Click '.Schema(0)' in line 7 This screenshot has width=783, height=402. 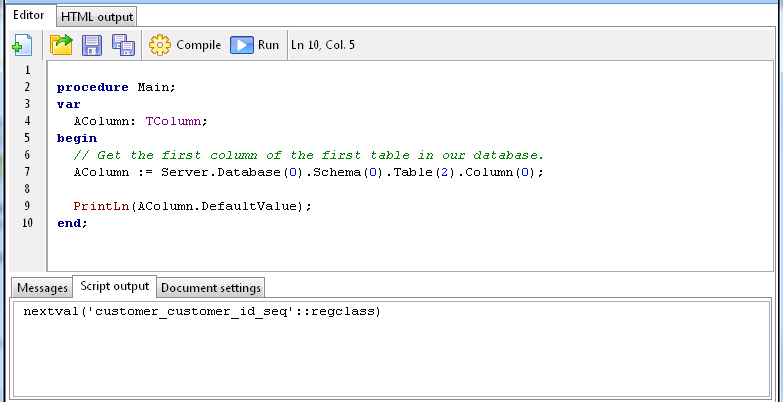coord(346,172)
